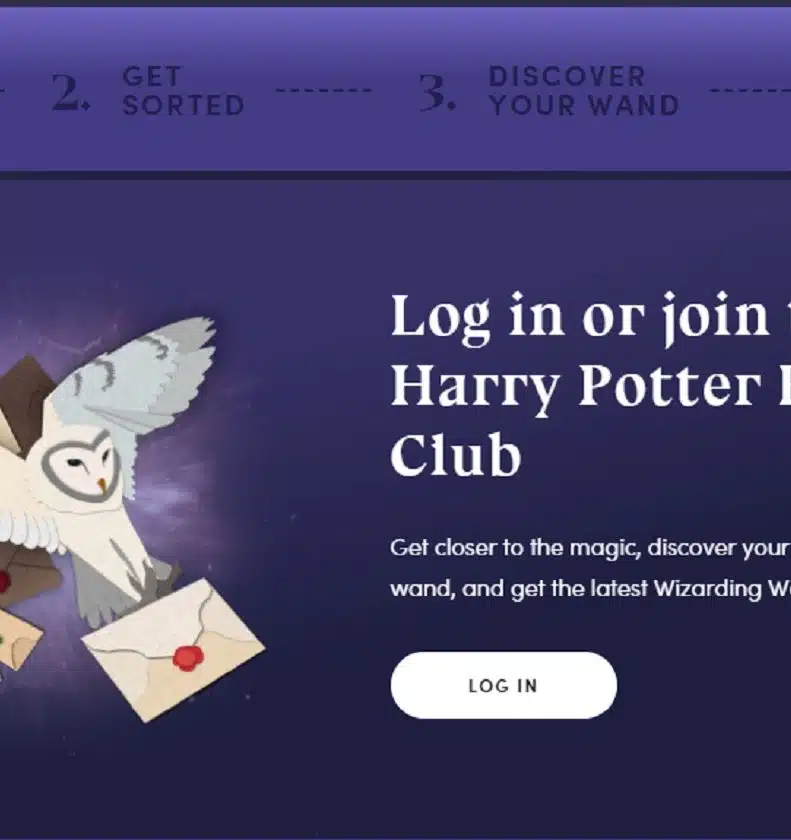The image size is (791, 840).
Task: Click the Harry Potter heading line
Action: coord(591,387)
